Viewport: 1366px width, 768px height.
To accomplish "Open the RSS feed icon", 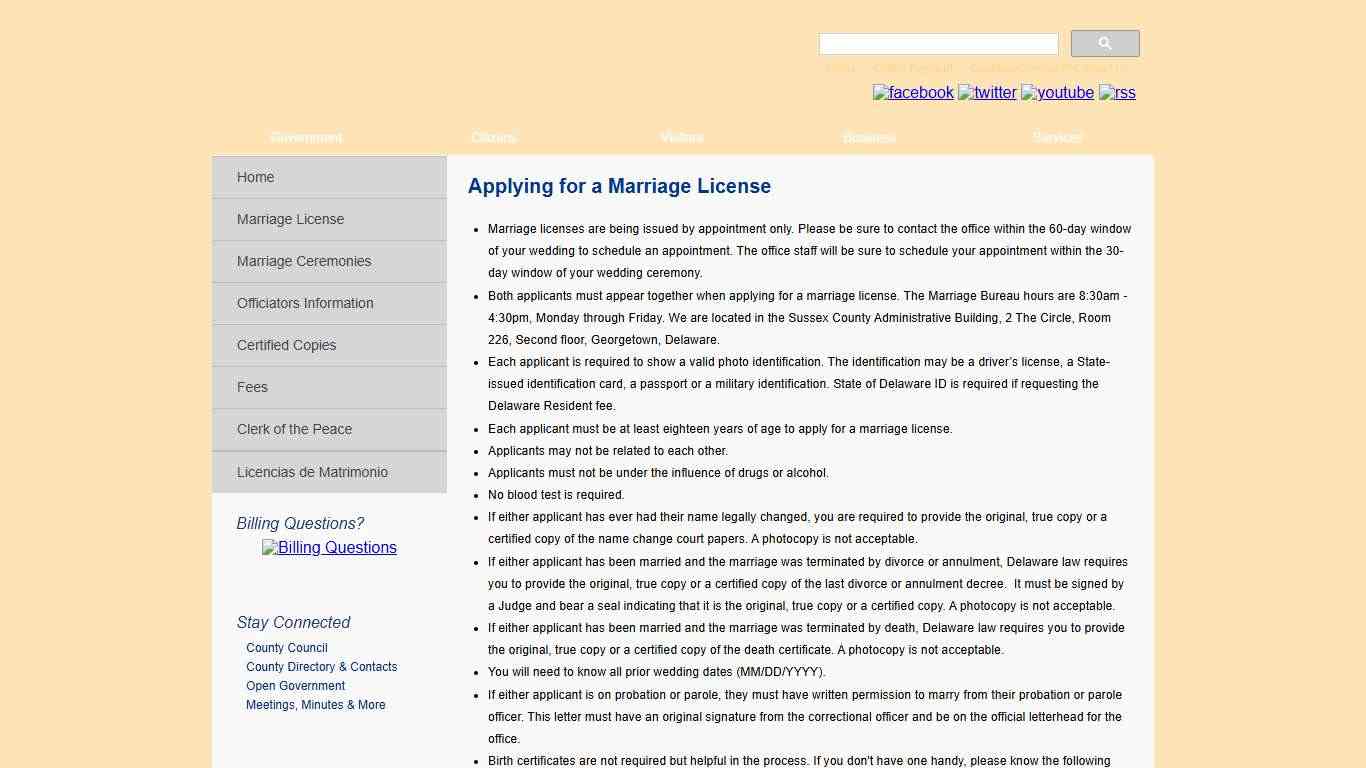I will click(x=1117, y=92).
